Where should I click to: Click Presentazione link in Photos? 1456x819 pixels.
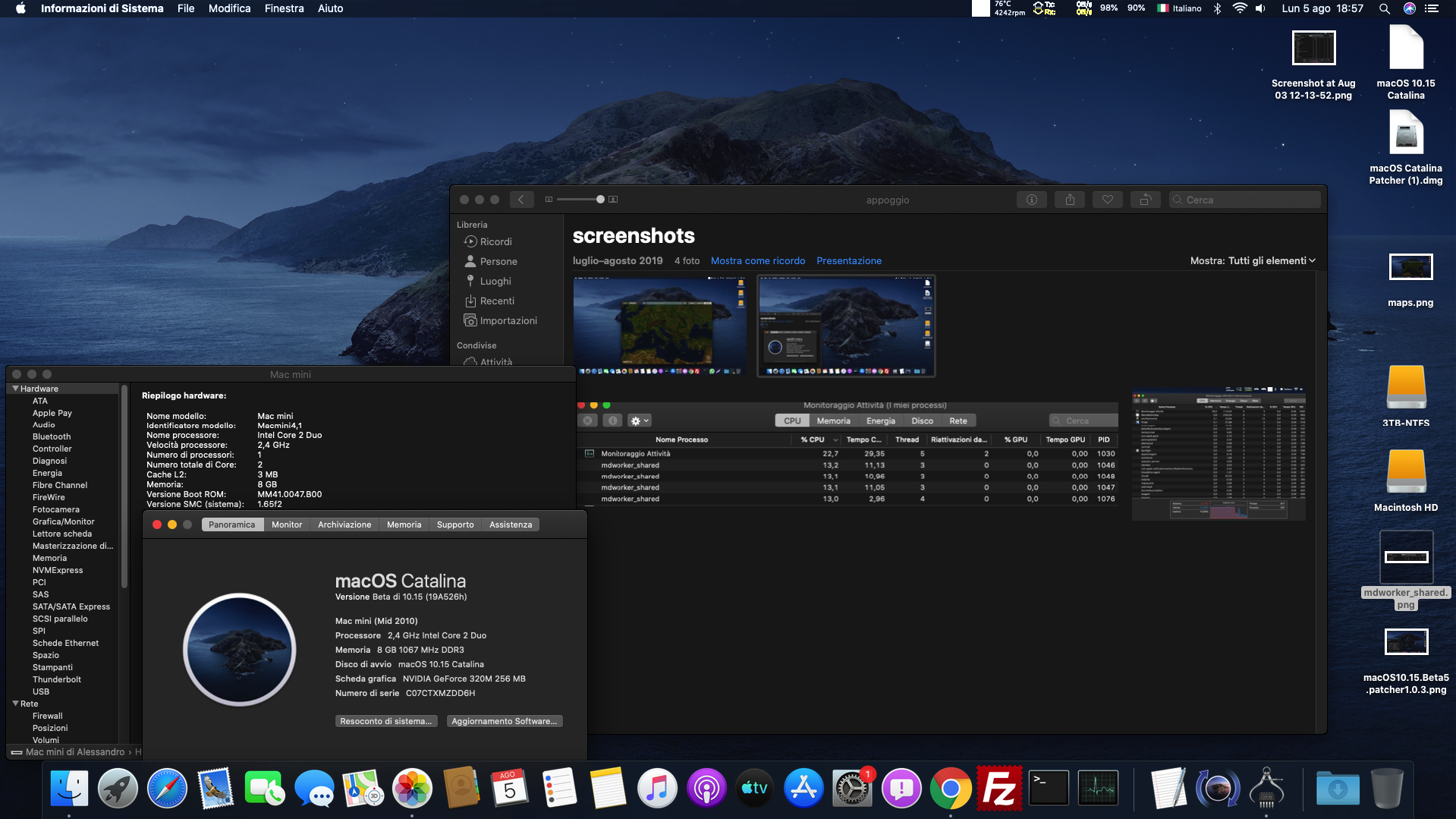click(849, 260)
